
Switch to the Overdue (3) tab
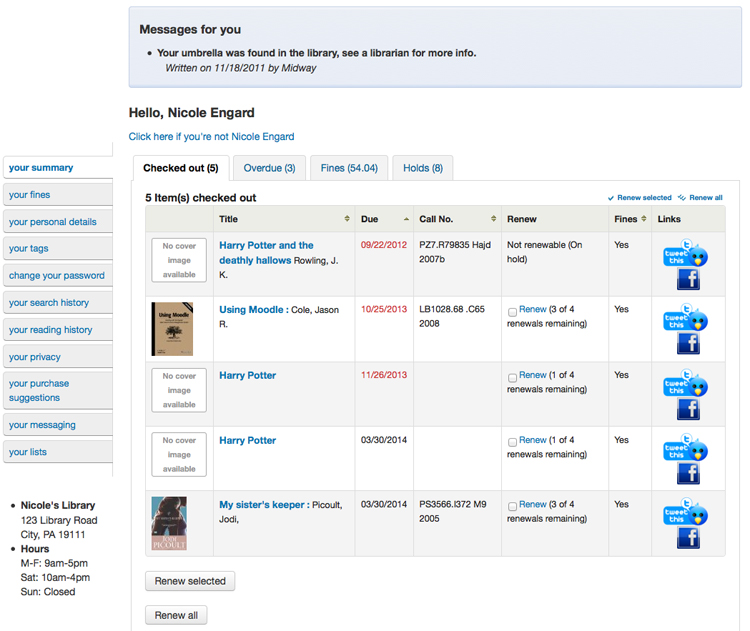click(269, 168)
